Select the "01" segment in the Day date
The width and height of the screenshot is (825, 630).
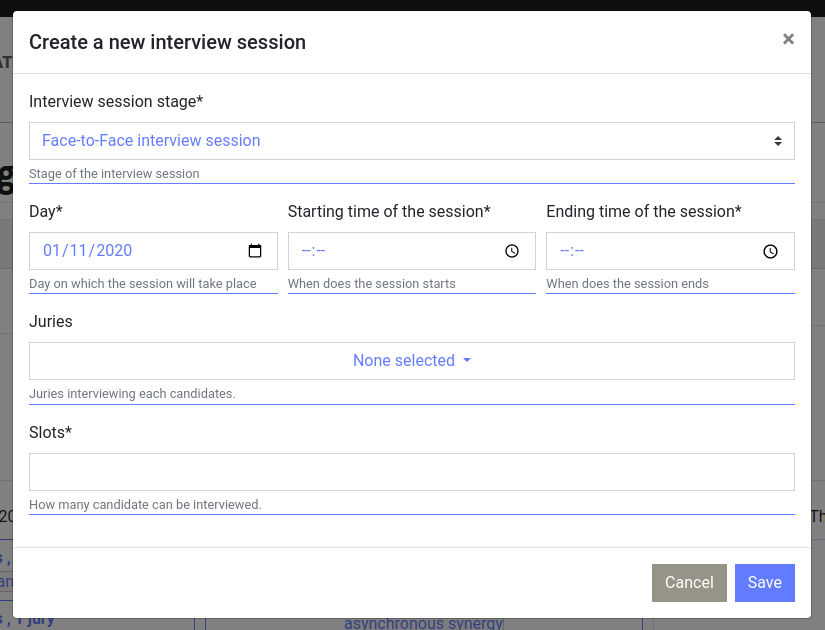[53, 251]
